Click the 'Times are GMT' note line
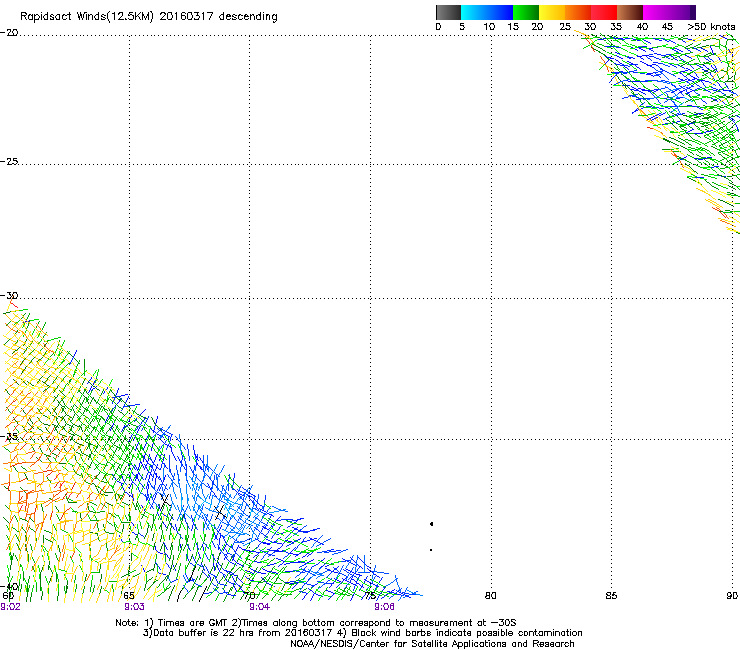740x650 pixels. tap(316, 623)
